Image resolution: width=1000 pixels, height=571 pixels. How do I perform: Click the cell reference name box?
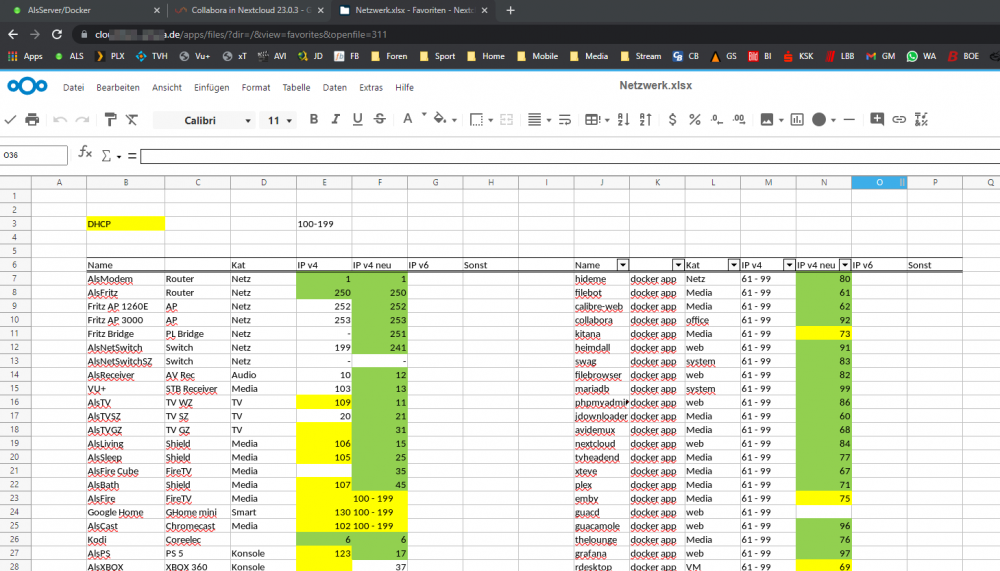point(34,155)
